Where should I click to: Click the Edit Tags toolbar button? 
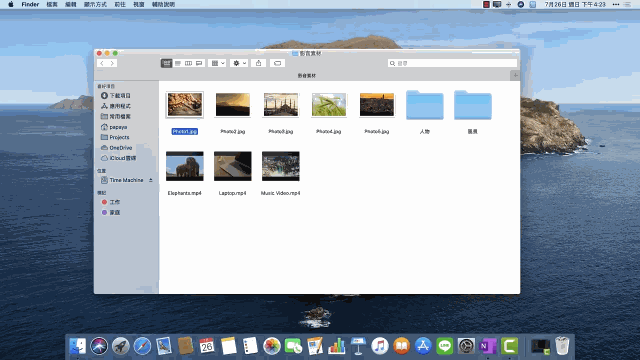278,63
